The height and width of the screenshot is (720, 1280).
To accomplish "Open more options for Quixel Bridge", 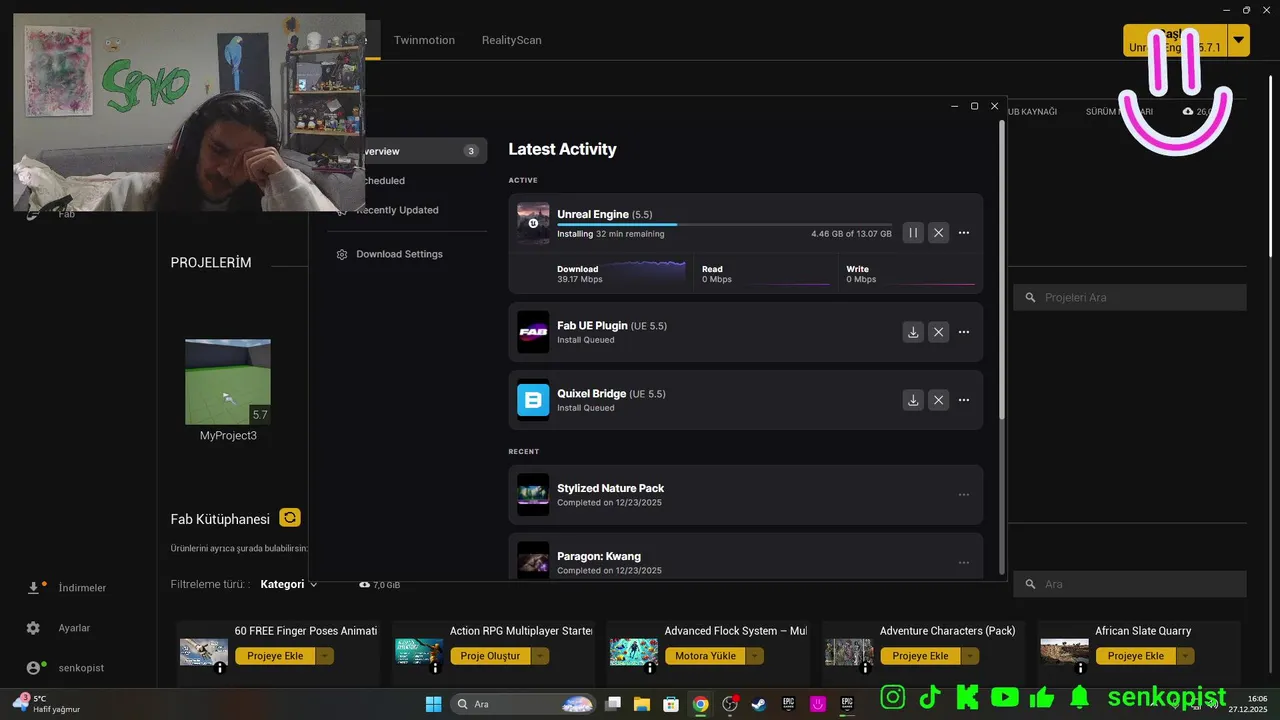I will coord(964,400).
